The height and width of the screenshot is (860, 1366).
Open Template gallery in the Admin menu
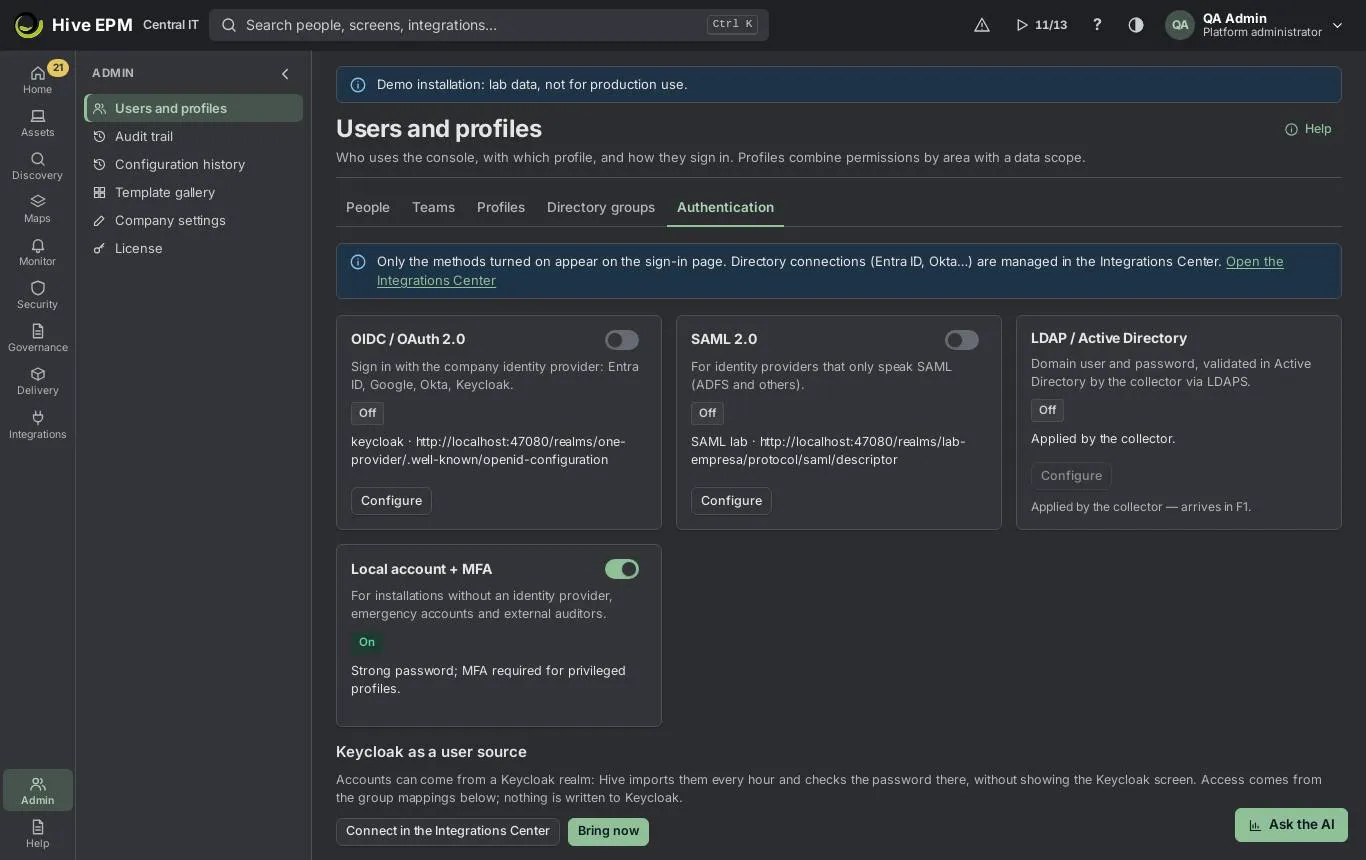(194, 192)
